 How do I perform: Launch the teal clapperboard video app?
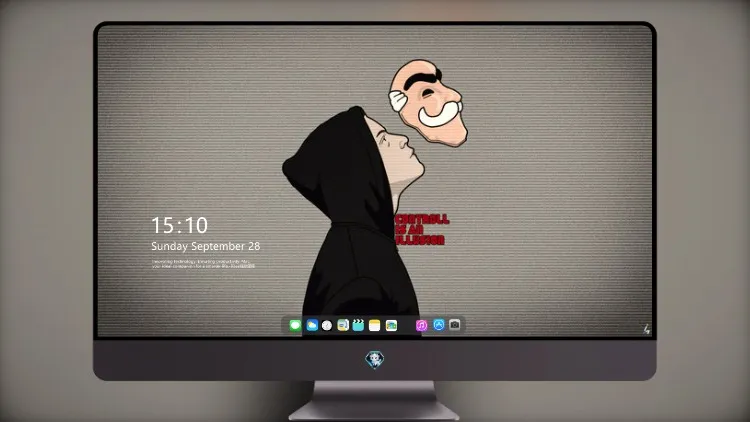click(358, 325)
